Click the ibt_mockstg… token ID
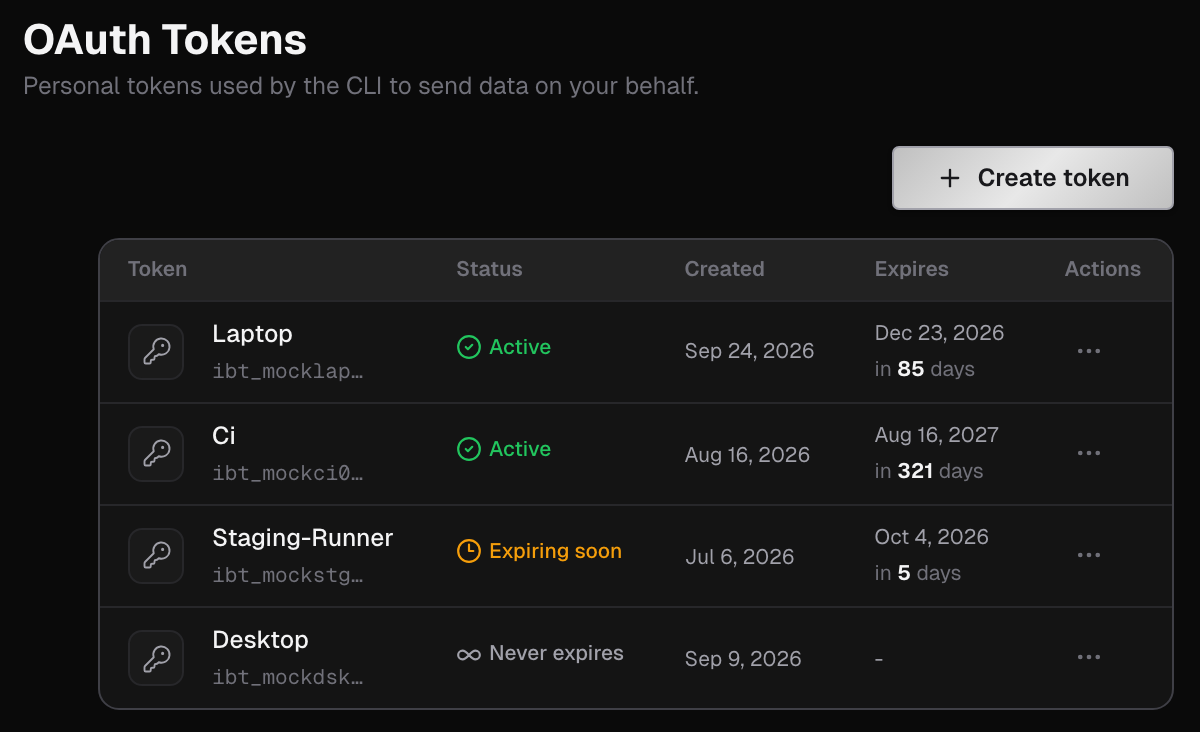 coord(288,575)
